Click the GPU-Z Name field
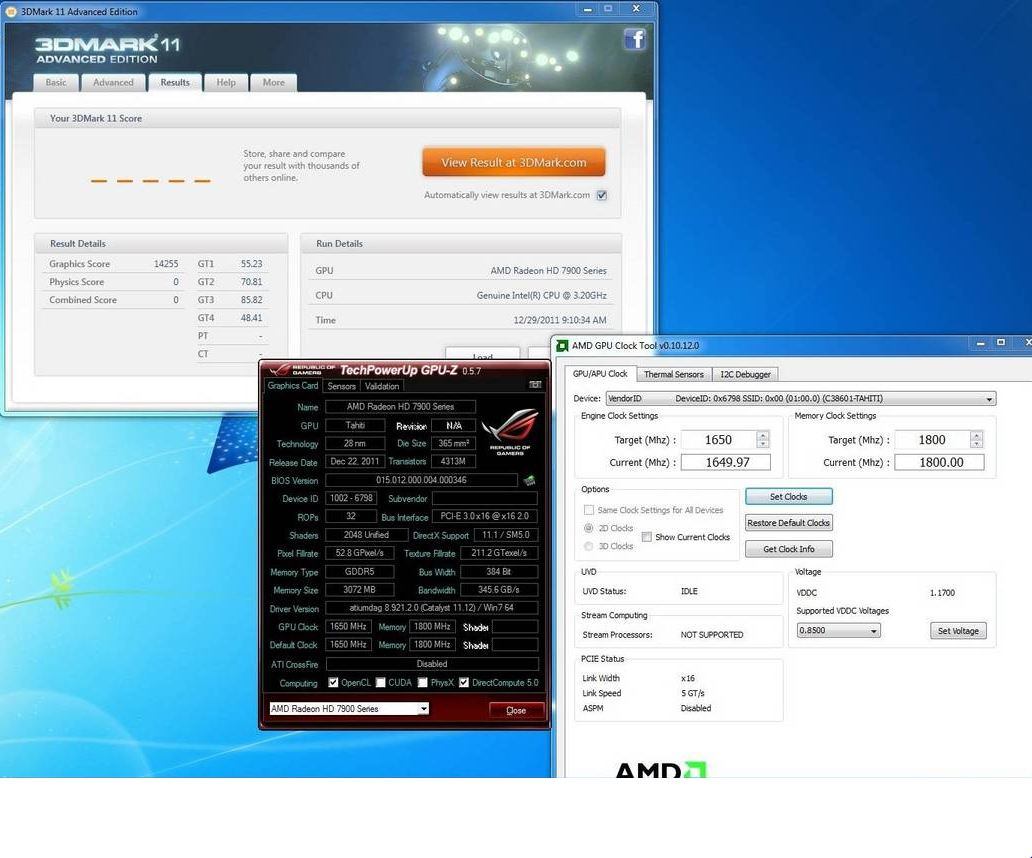The width and height of the screenshot is (1032, 858). click(x=400, y=407)
